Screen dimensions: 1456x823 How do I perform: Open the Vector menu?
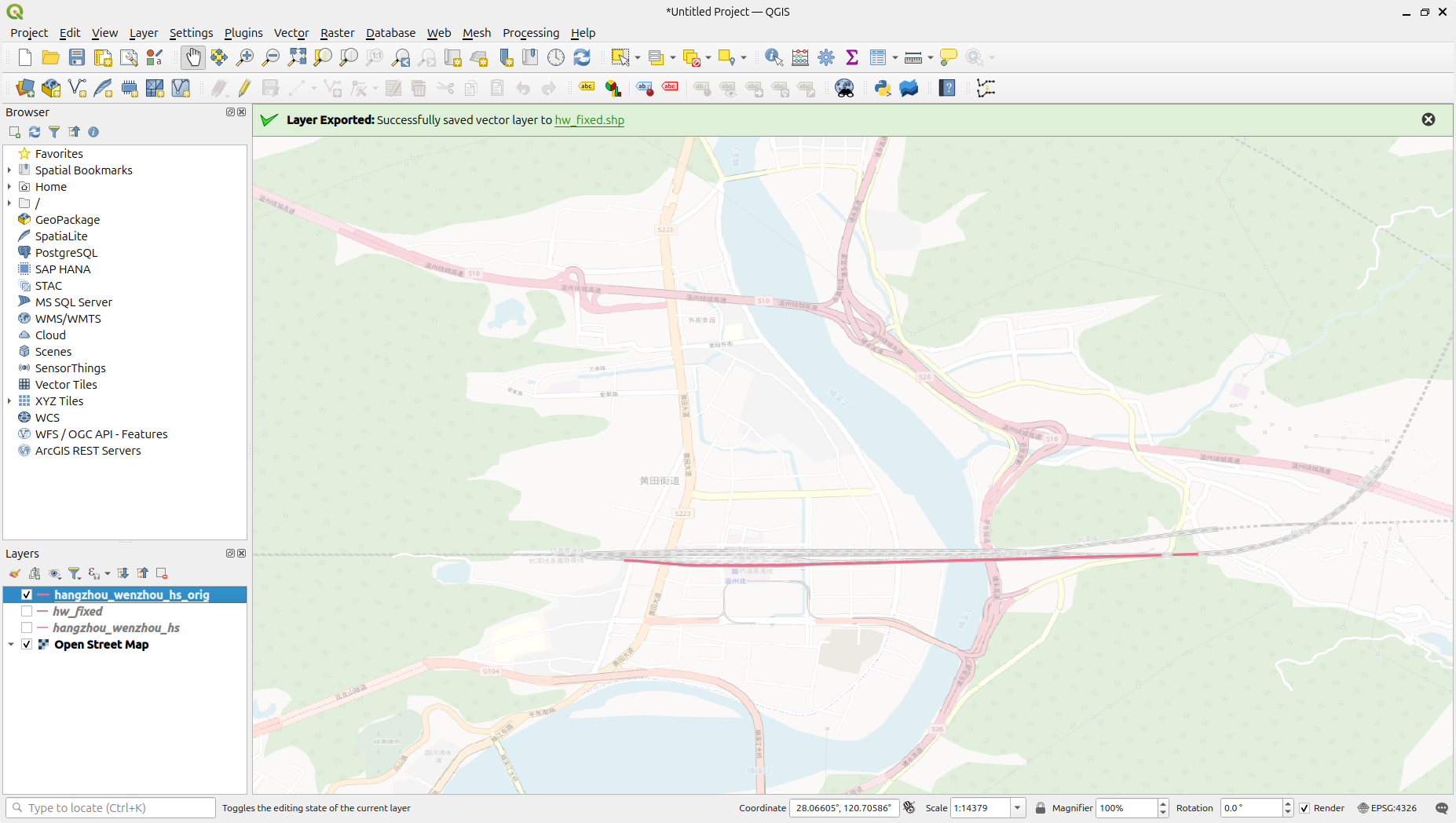point(291,33)
